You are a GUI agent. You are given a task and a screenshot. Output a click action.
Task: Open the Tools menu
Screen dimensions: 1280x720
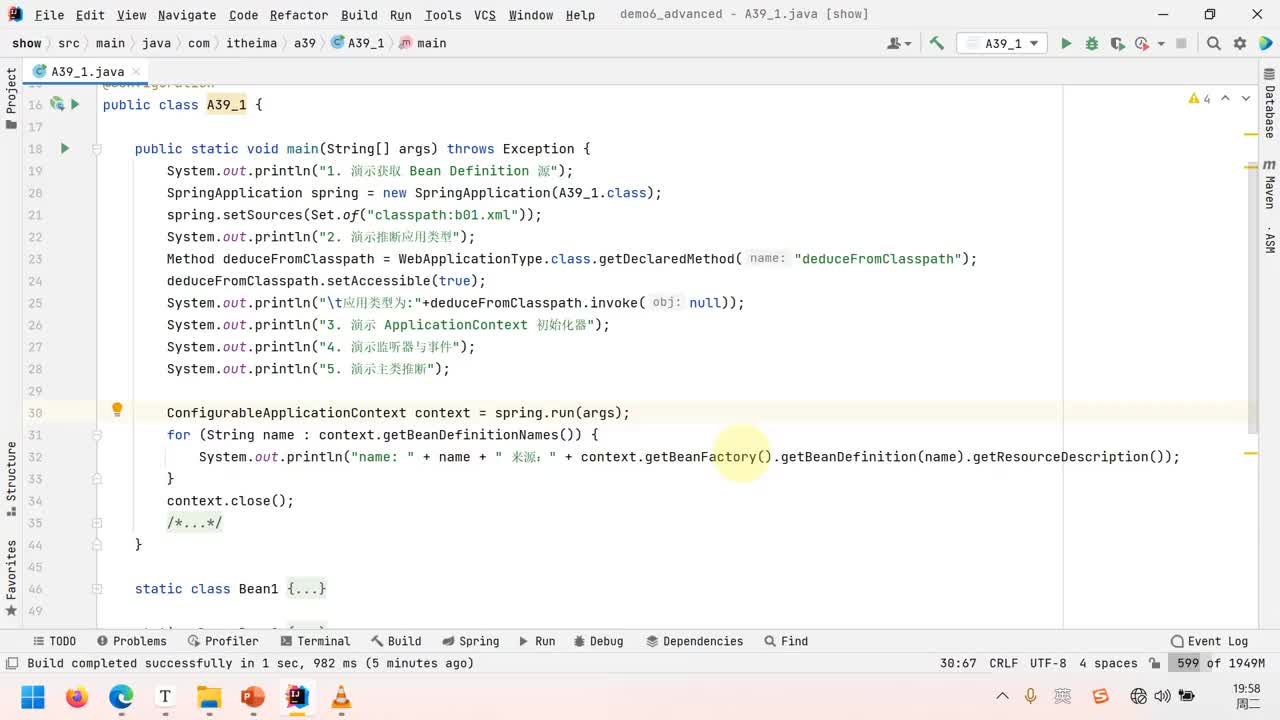click(x=443, y=15)
